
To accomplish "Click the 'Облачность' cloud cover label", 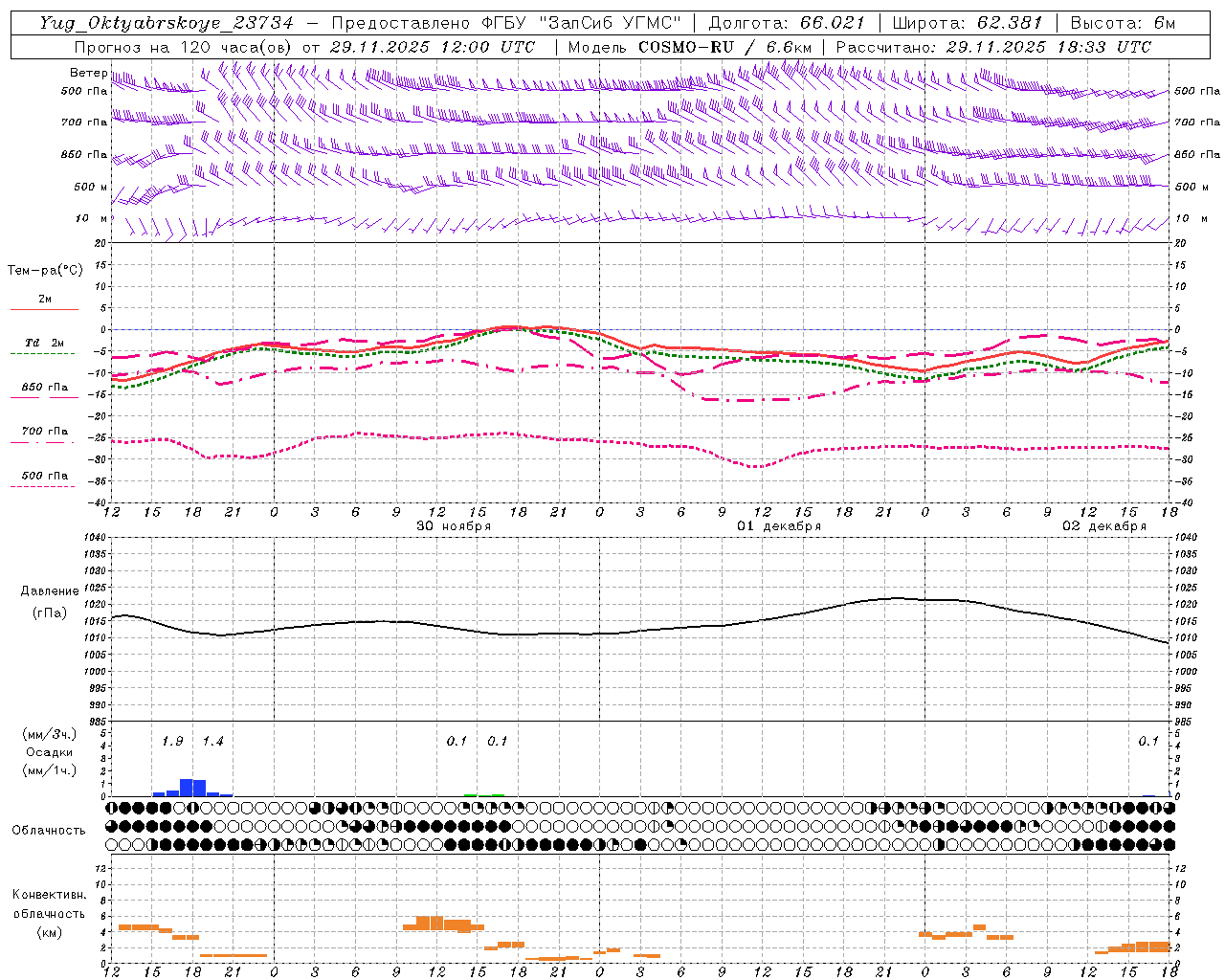I will pyautogui.click(x=49, y=831).
